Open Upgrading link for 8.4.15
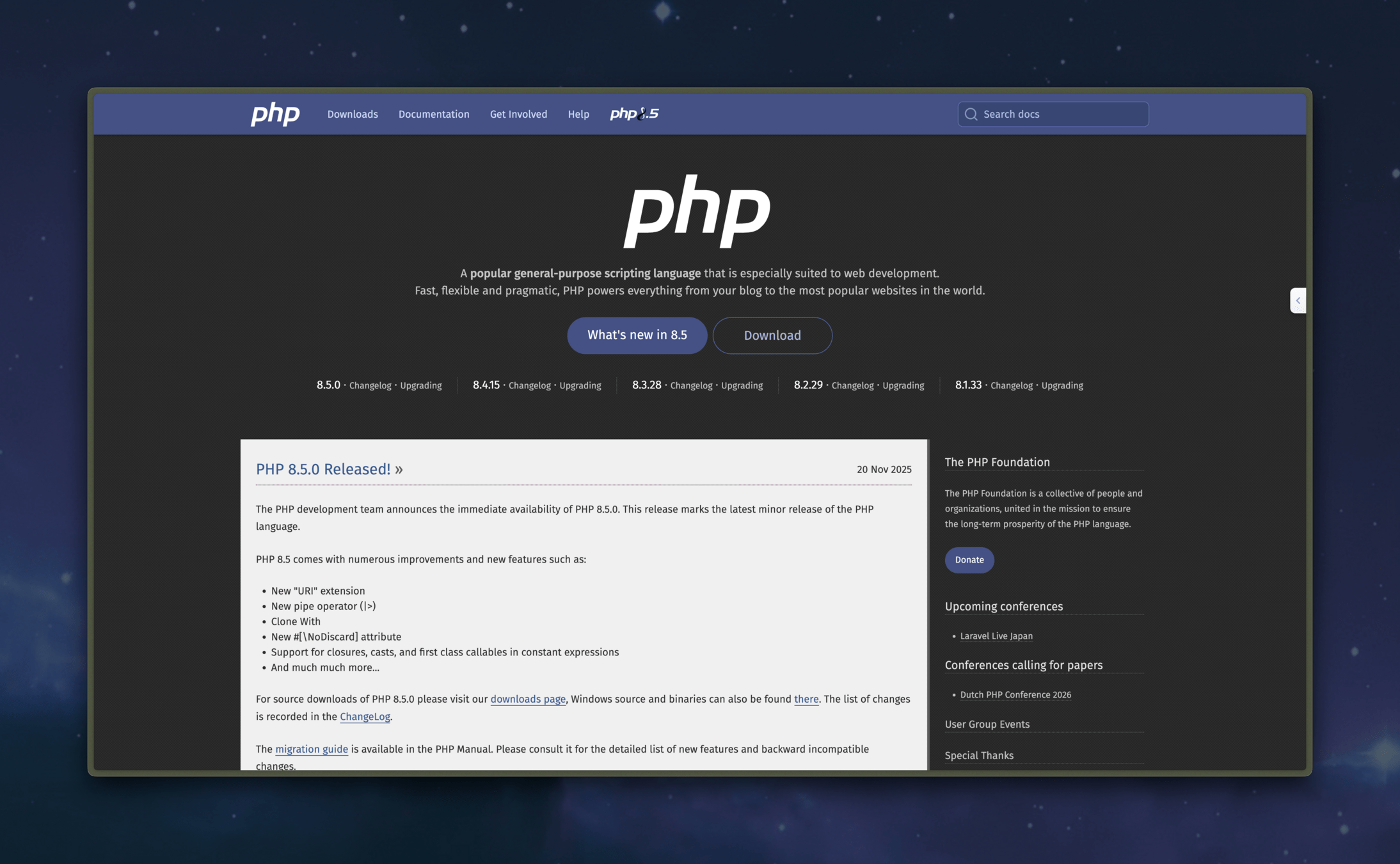The width and height of the screenshot is (1400, 864). coord(580,385)
